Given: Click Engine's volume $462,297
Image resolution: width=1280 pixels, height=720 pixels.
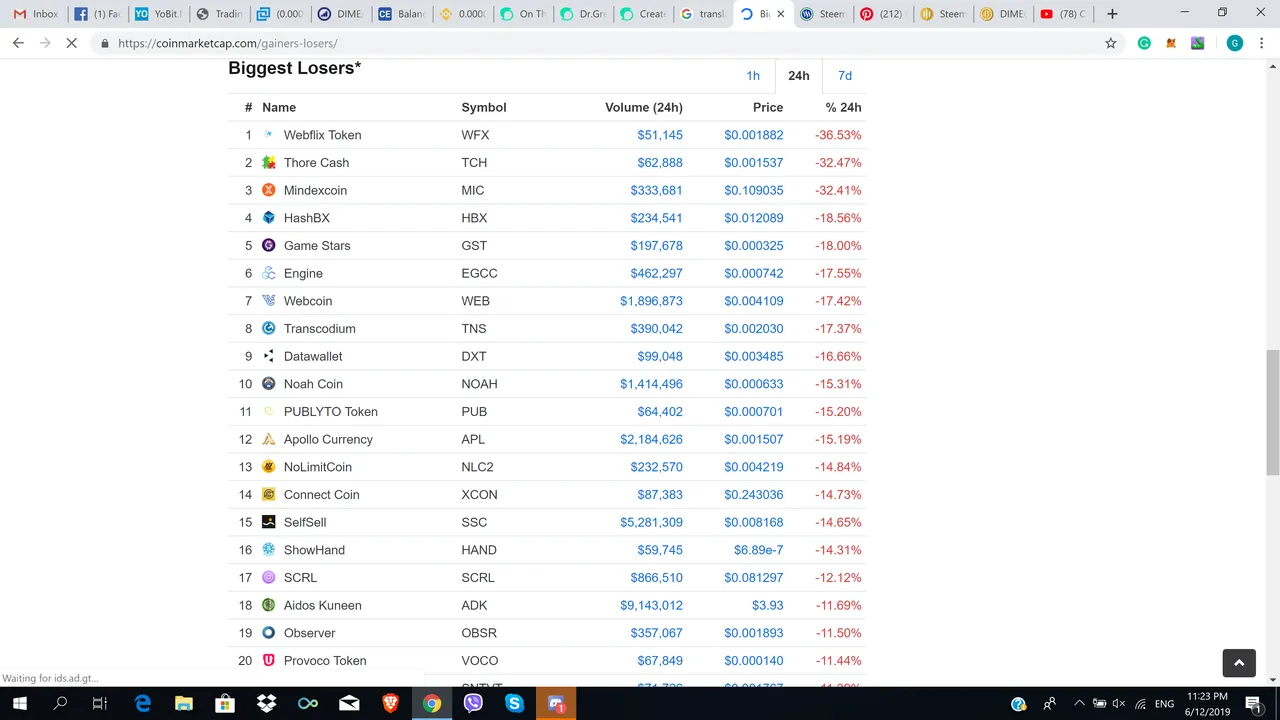Looking at the screenshot, I should click(x=656, y=273).
